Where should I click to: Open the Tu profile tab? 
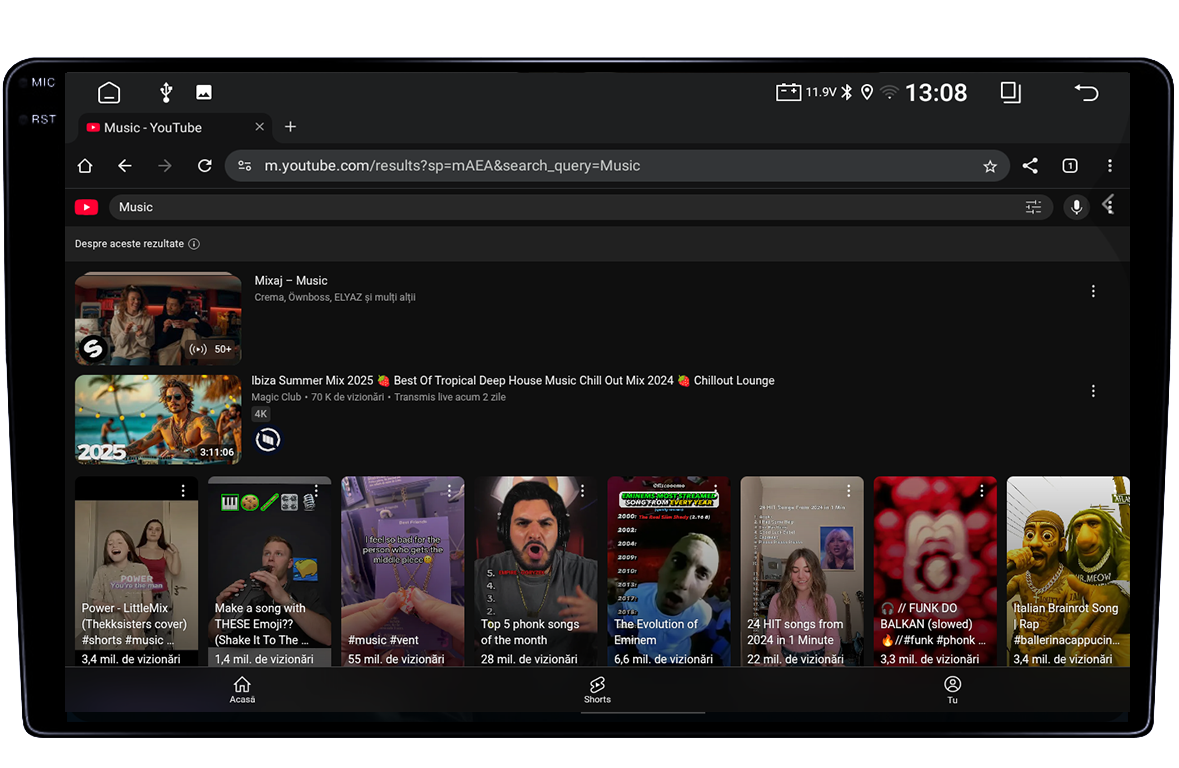953,690
